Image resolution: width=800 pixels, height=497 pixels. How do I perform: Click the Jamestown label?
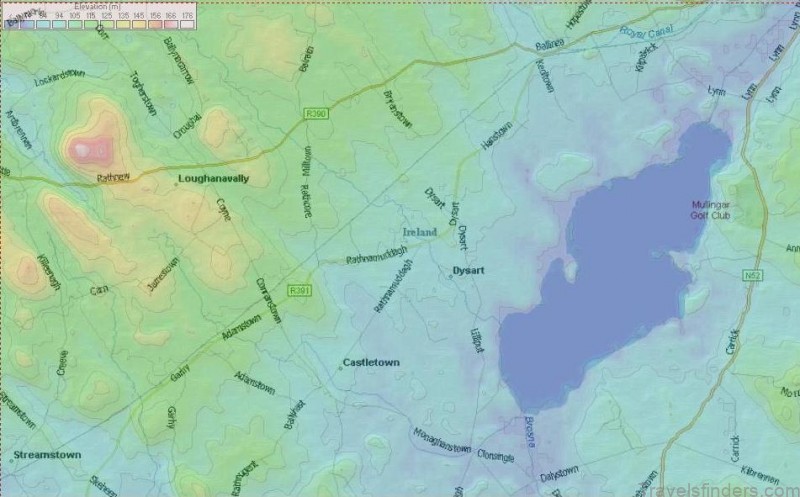163,275
